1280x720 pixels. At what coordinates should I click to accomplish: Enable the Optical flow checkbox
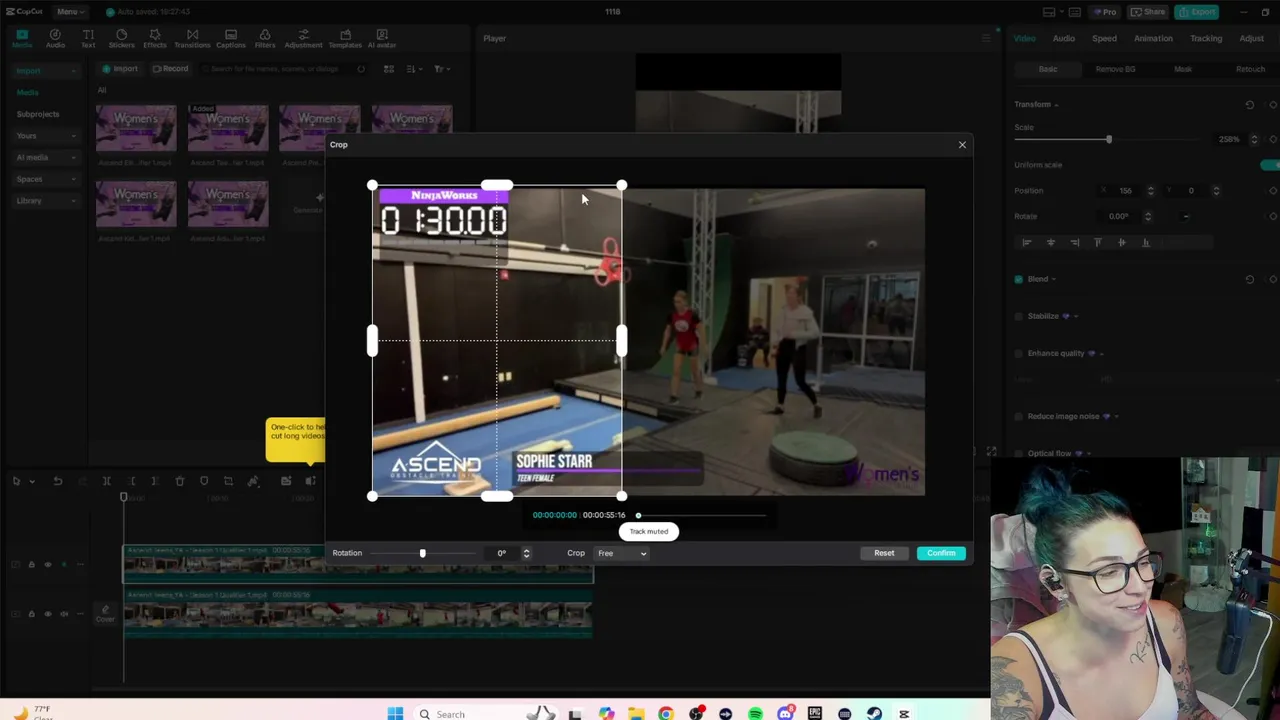[1019, 453]
